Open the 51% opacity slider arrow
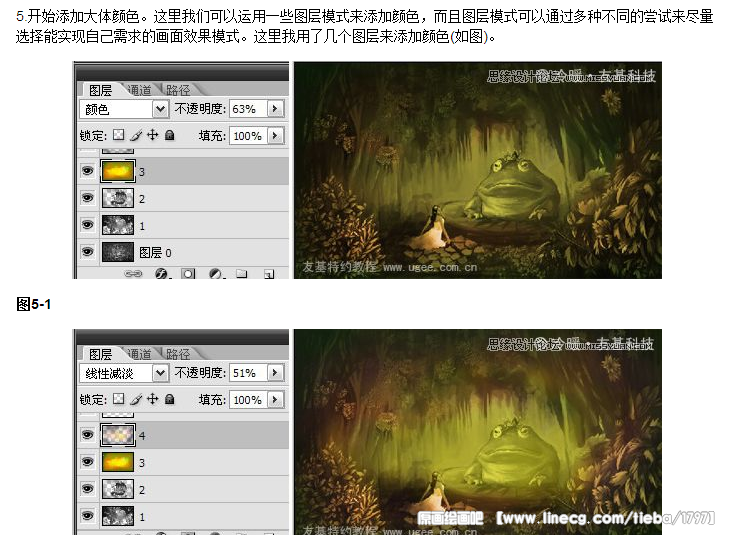 pos(275,373)
